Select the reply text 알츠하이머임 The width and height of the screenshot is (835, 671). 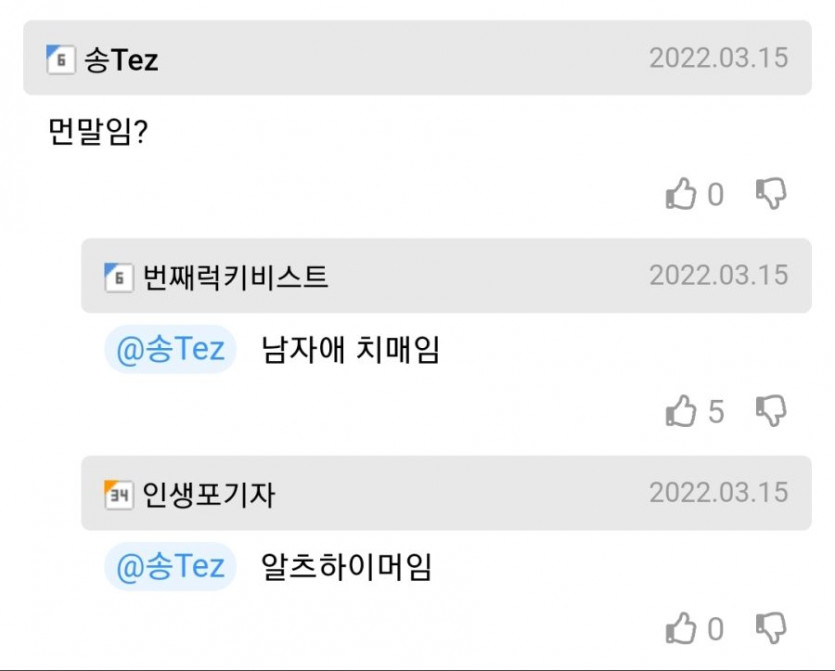[346, 568]
